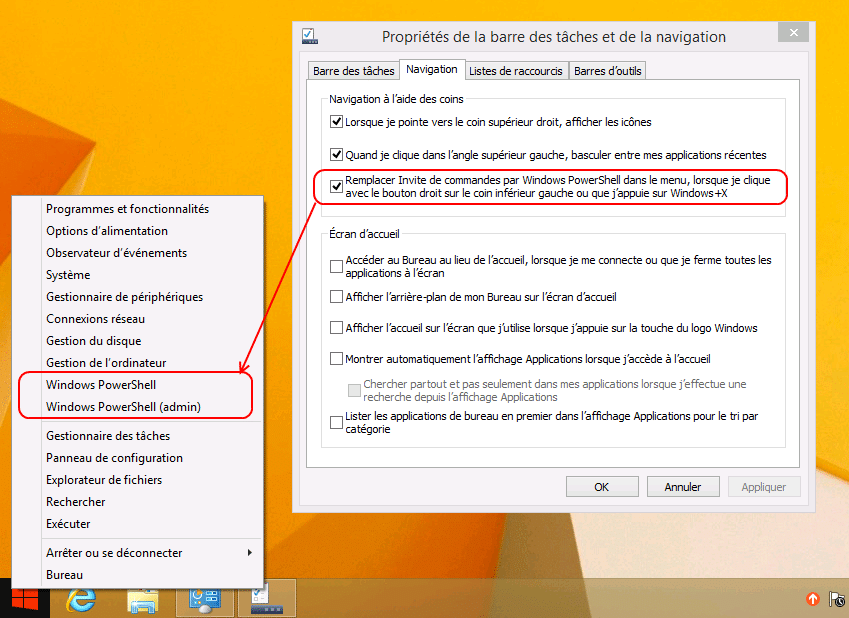Expand Arrêter ou se déconnecter submenu
The image size is (849, 618).
click(138, 553)
